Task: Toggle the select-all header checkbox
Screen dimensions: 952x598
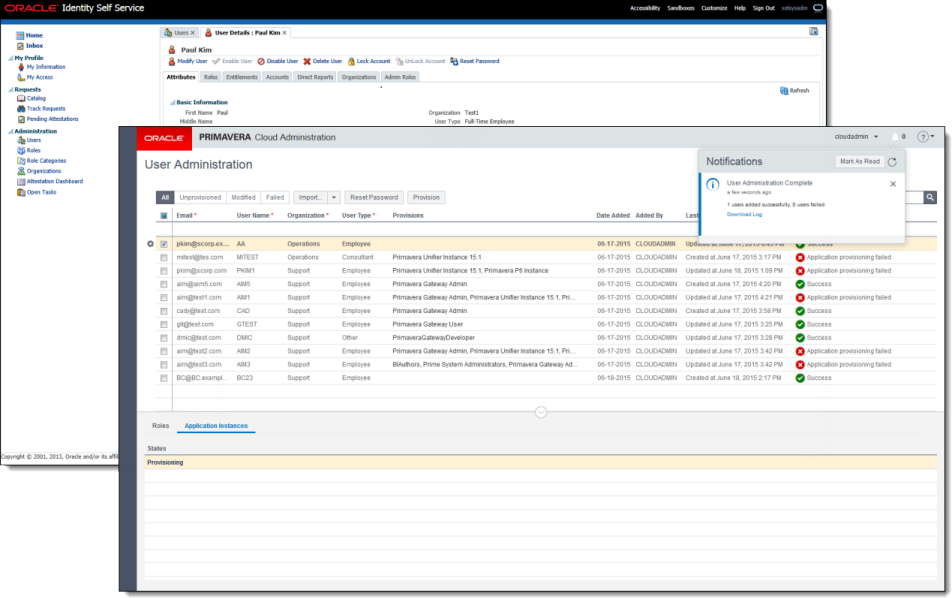Action: [164, 215]
